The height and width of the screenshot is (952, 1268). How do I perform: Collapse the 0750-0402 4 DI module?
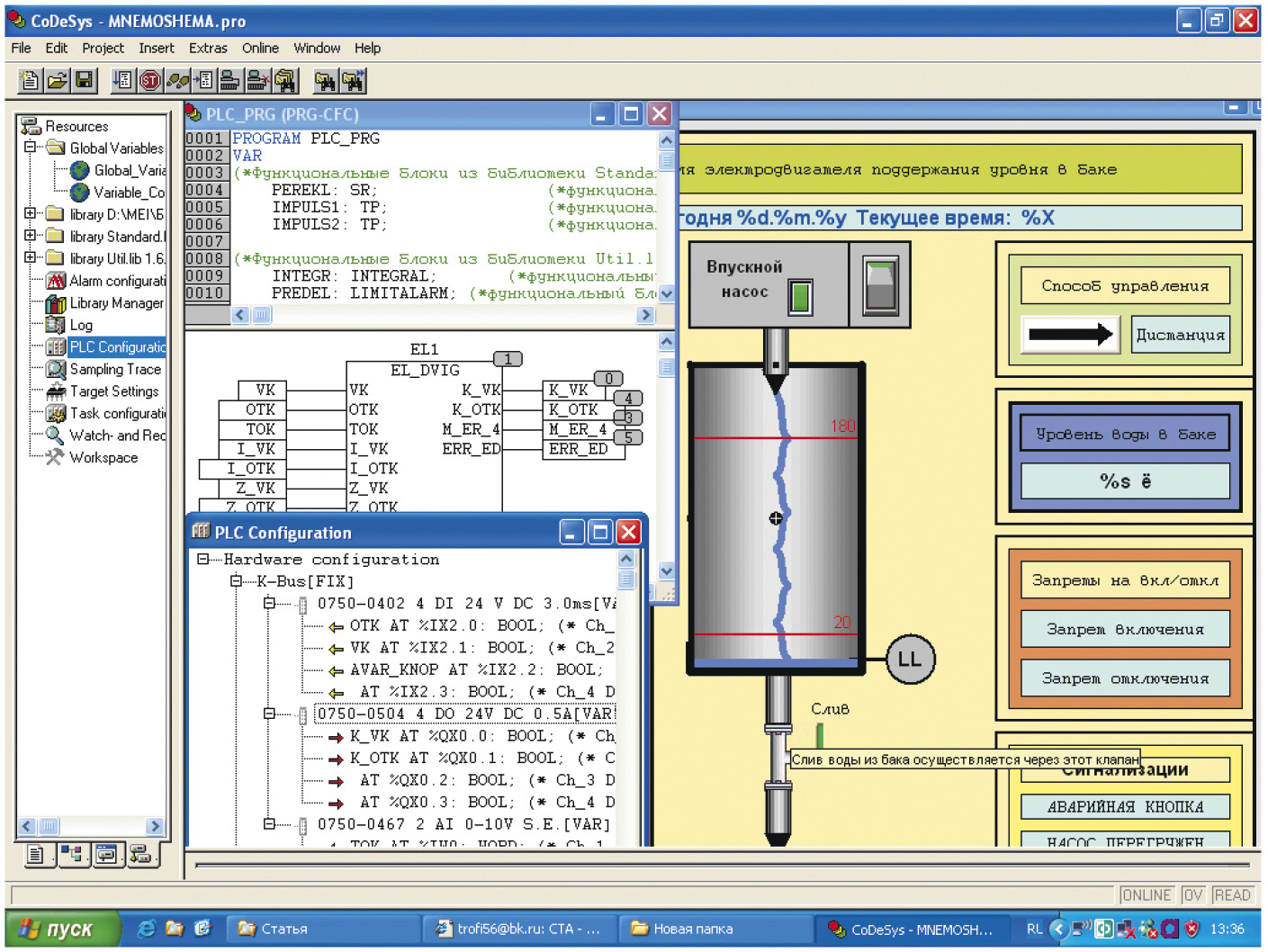[268, 603]
